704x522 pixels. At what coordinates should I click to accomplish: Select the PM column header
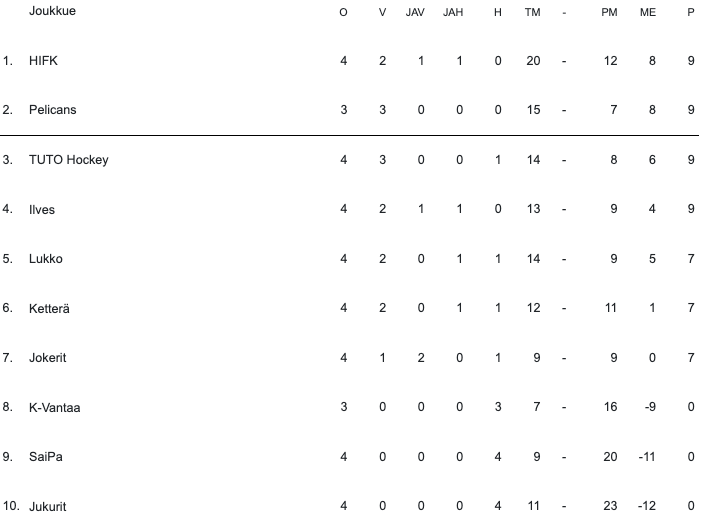click(609, 13)
